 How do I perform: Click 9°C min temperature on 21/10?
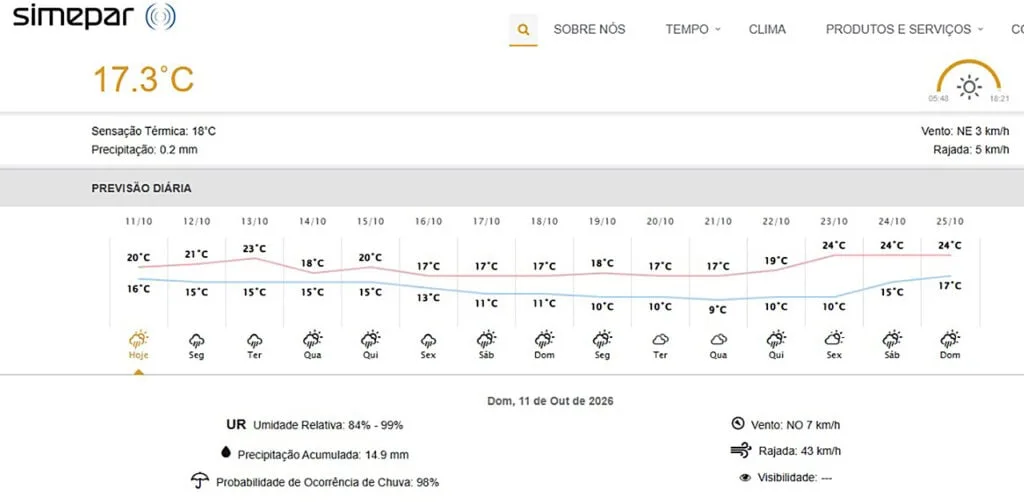tap(718, 309)
